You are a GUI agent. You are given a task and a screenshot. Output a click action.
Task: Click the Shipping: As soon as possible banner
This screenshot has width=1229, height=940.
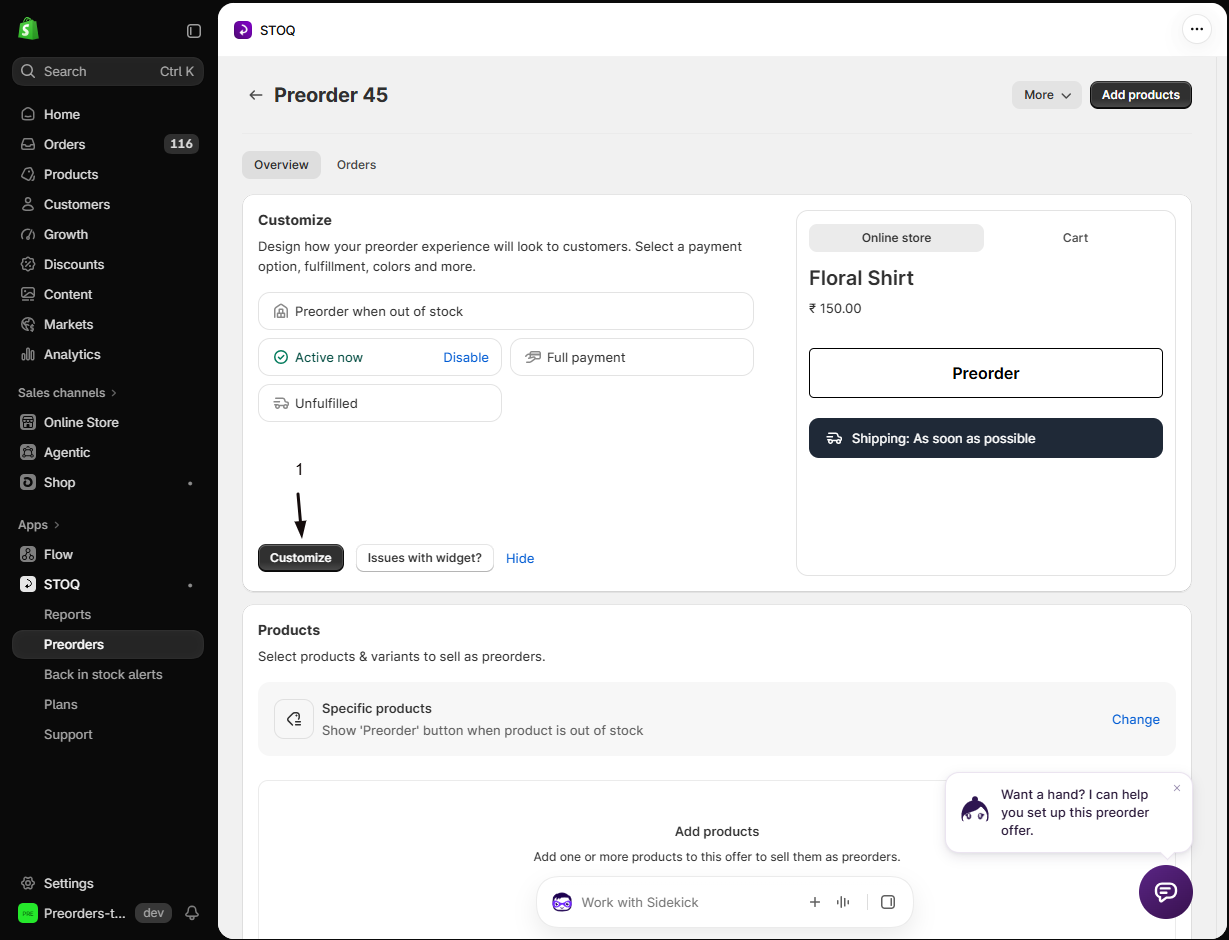tap(986, 438)
